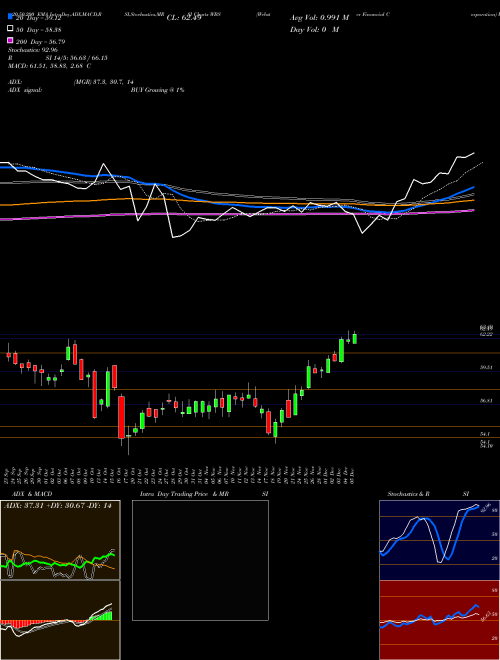Image resolution: width=500 pixels, height=660 pixels.
Task: Click the 'ADX & MACD' panel title
Action: point(32,494)
